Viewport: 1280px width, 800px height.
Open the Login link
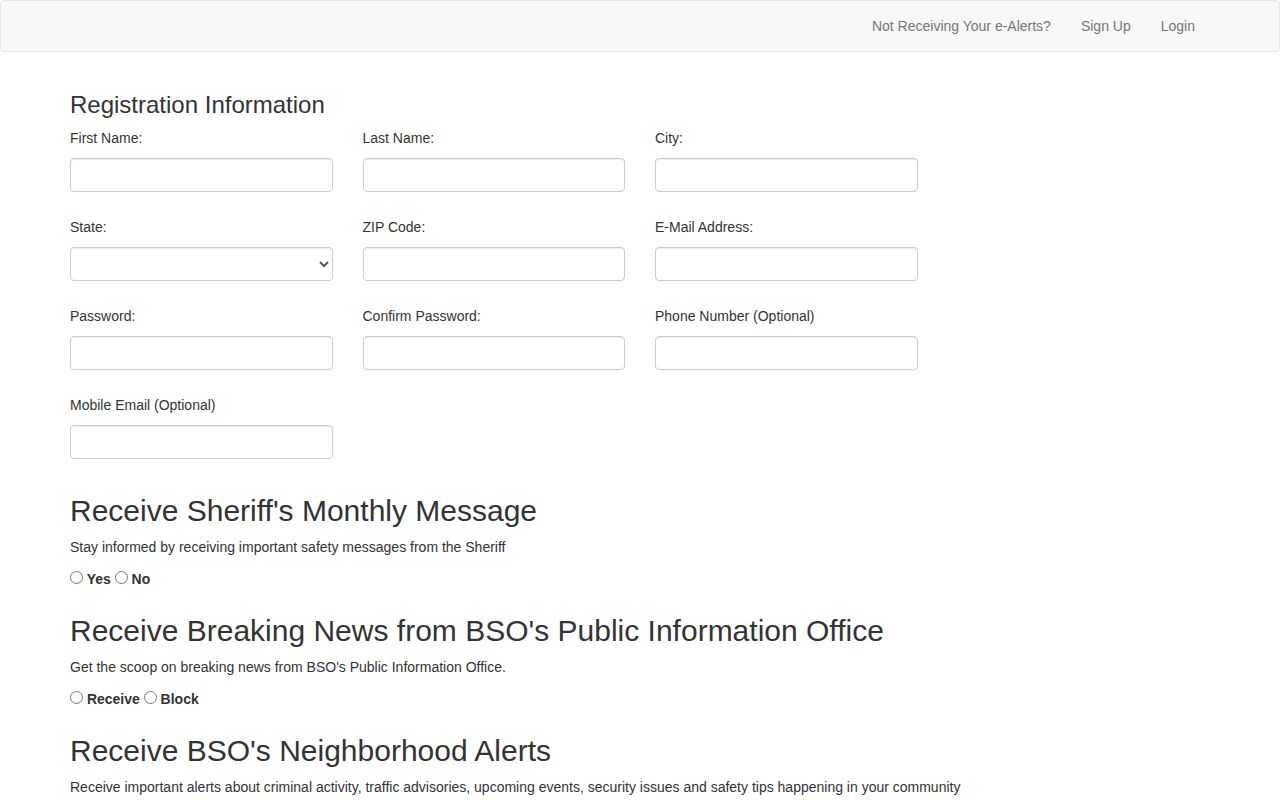tap(1177, 26)
